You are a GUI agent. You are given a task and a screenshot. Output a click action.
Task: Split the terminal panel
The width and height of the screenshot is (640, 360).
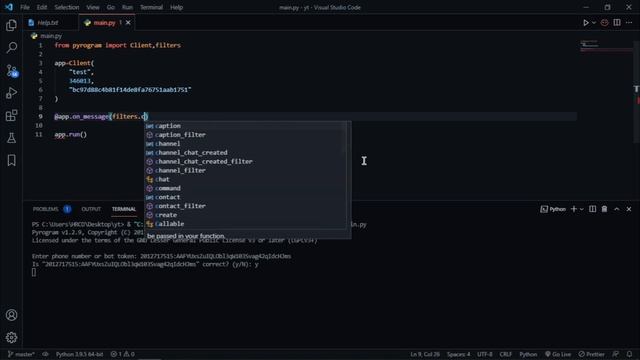tap(592, 209)
